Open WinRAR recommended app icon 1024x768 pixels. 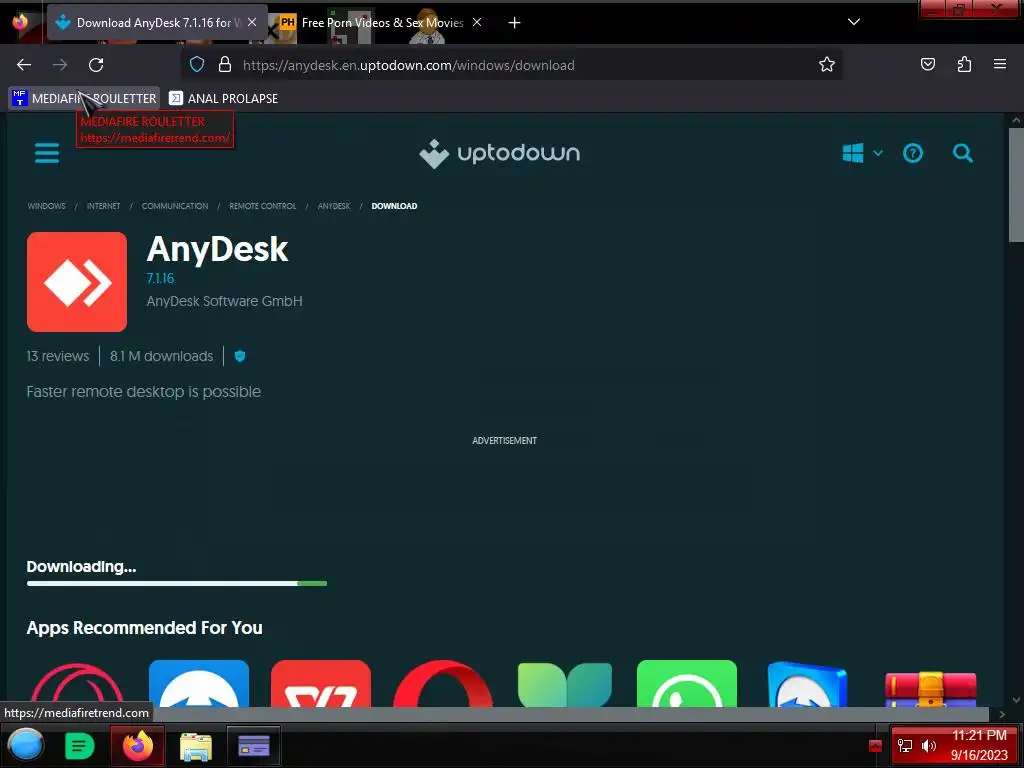coord(931,688)
